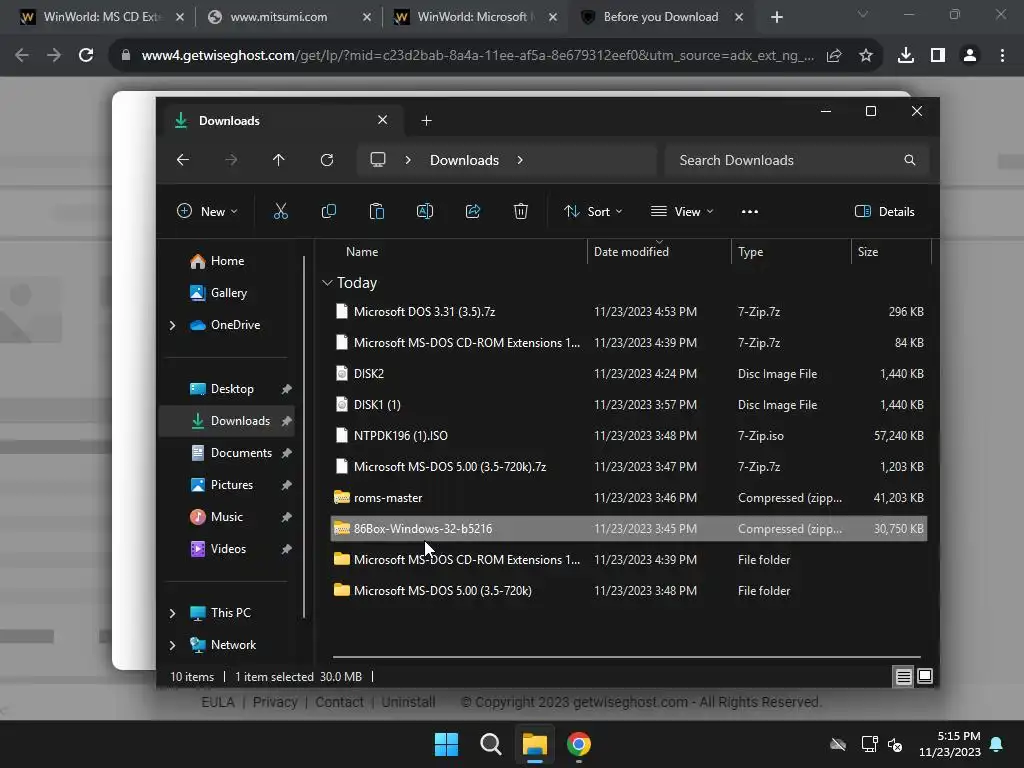Switch to details list view icon in status bar
Screen dimensions: 1024x768
point(903,677)
